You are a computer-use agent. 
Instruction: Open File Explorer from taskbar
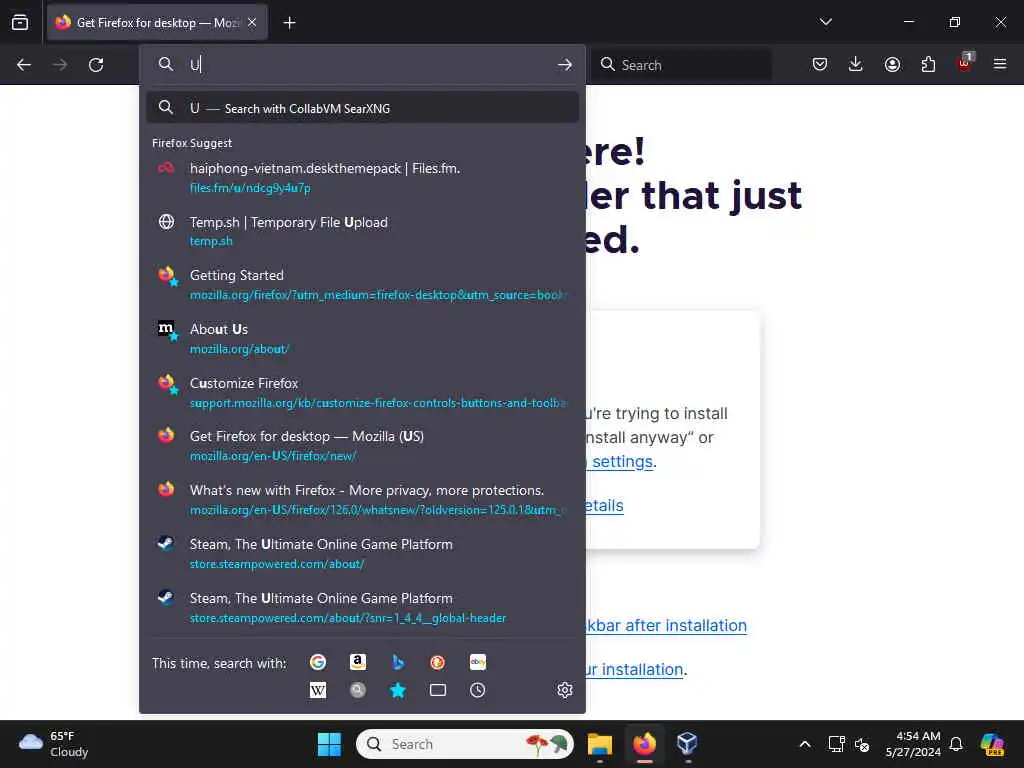pyautogui.click(x=600, y=744)
